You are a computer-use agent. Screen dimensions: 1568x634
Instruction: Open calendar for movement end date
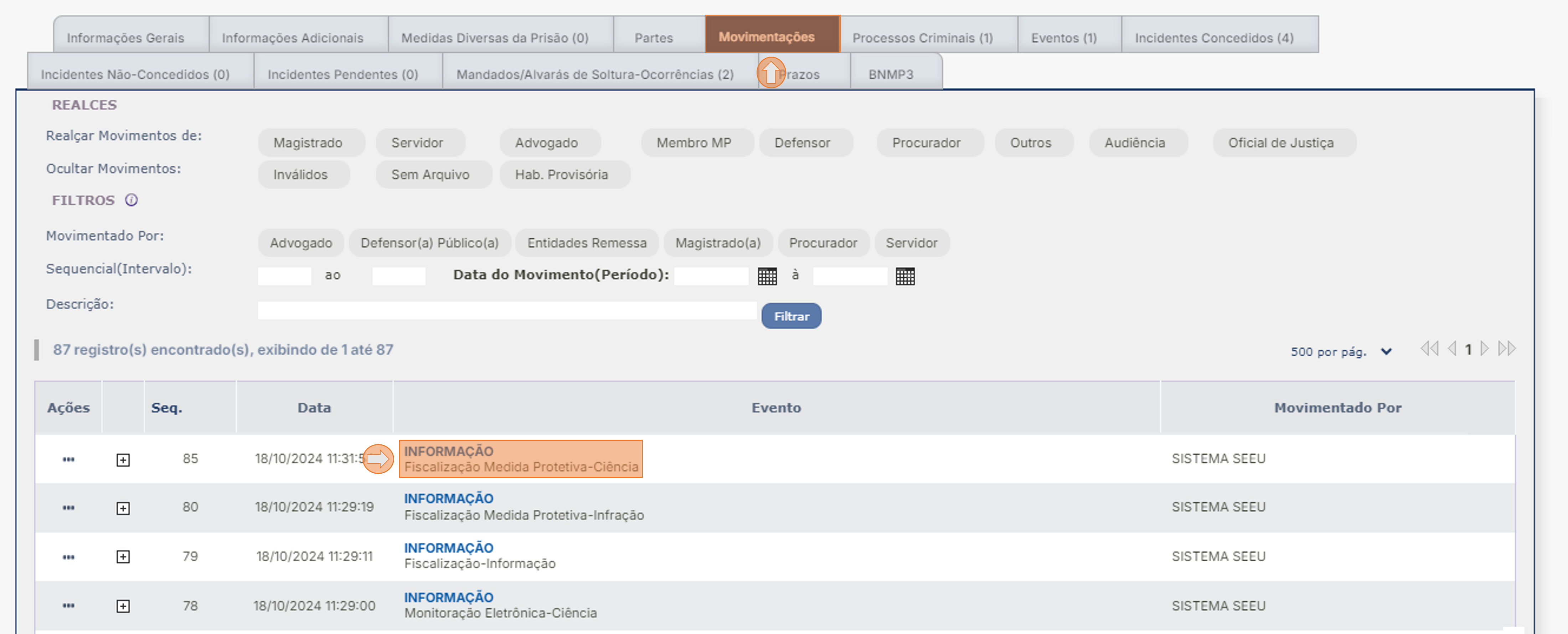click(905, 276)
